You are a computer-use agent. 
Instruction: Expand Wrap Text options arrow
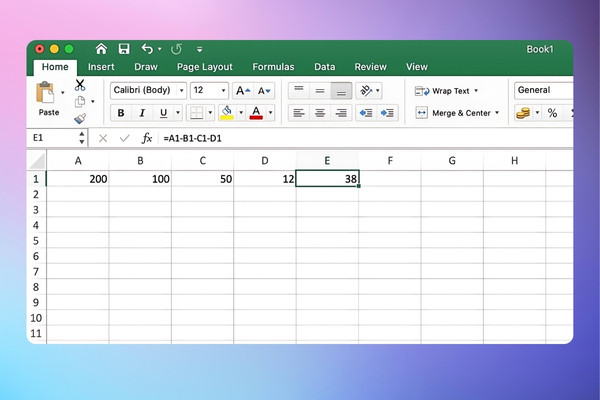click(x=476, y=91)
